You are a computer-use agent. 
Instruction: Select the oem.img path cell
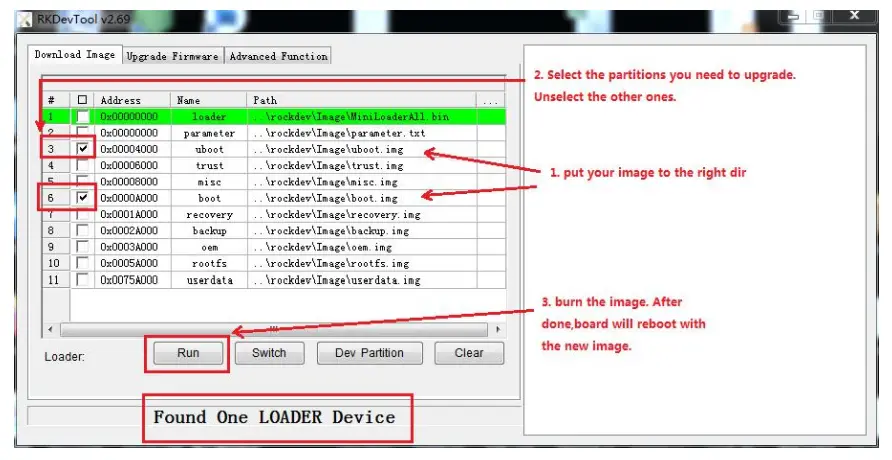tap(330, 247)
